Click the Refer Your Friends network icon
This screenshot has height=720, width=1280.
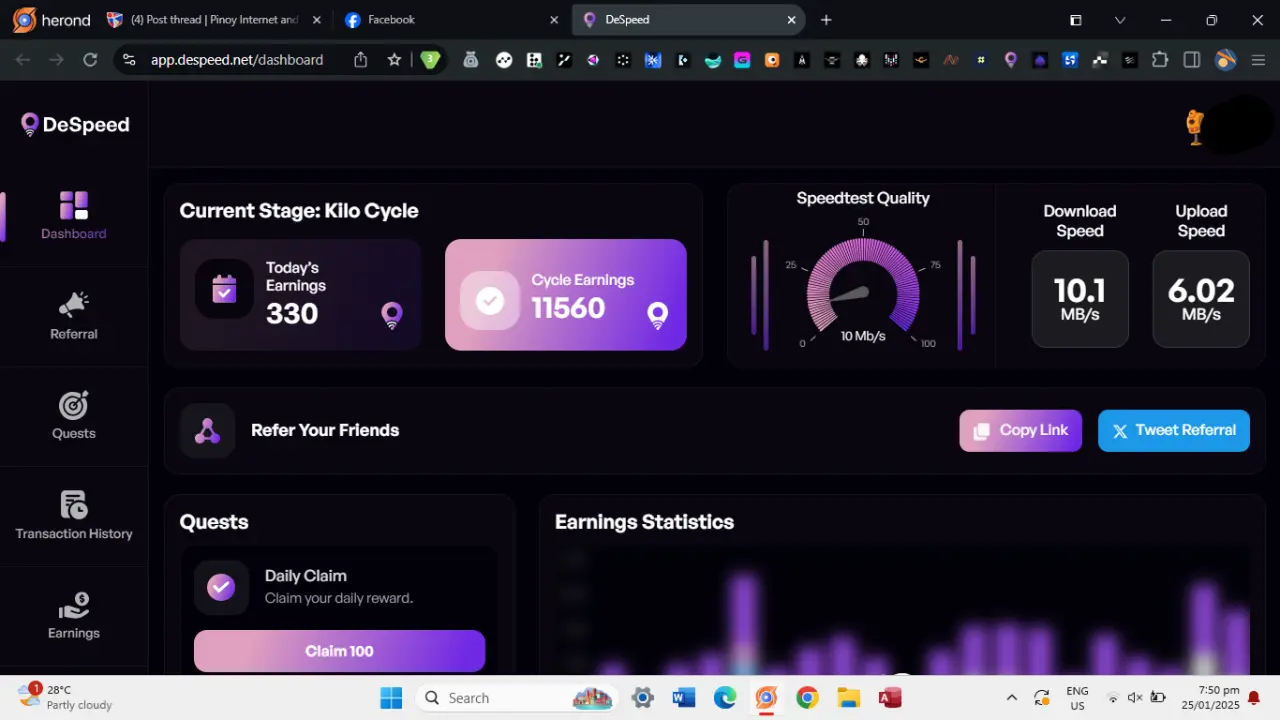pyautogui.click(x=207, y=431)
